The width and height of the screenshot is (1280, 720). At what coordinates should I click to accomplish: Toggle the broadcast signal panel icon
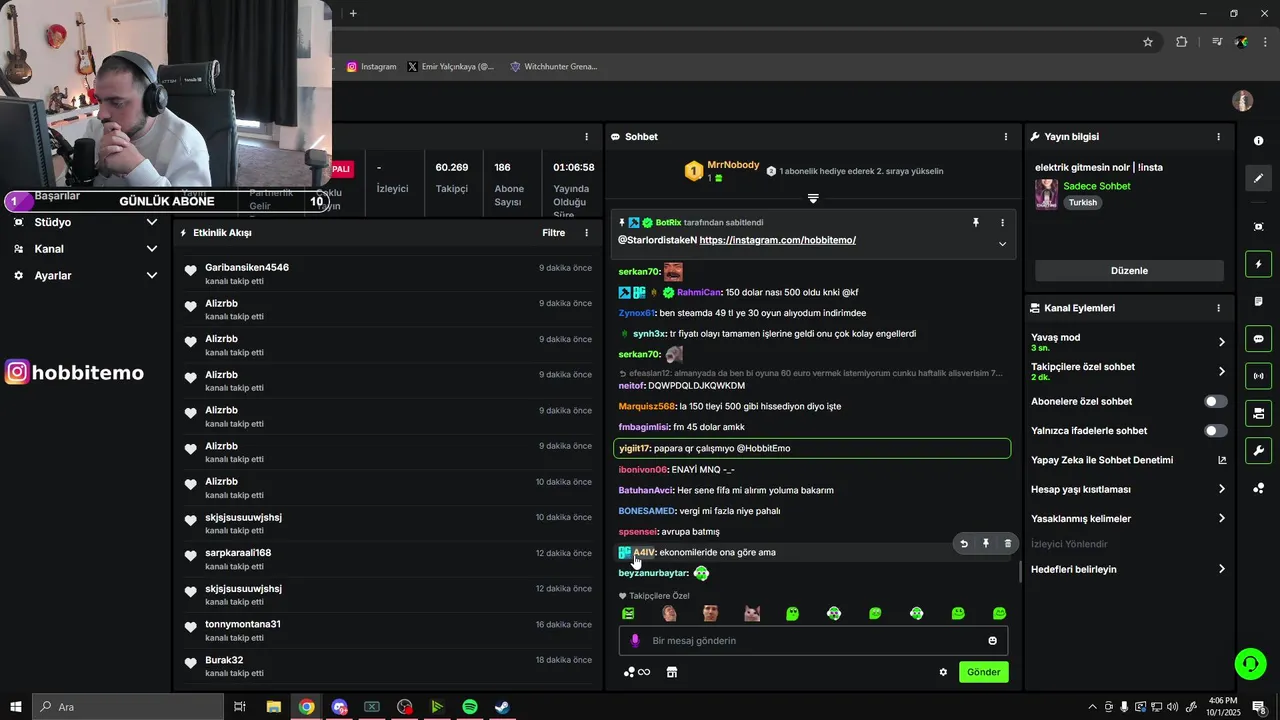pos(1258,376)
